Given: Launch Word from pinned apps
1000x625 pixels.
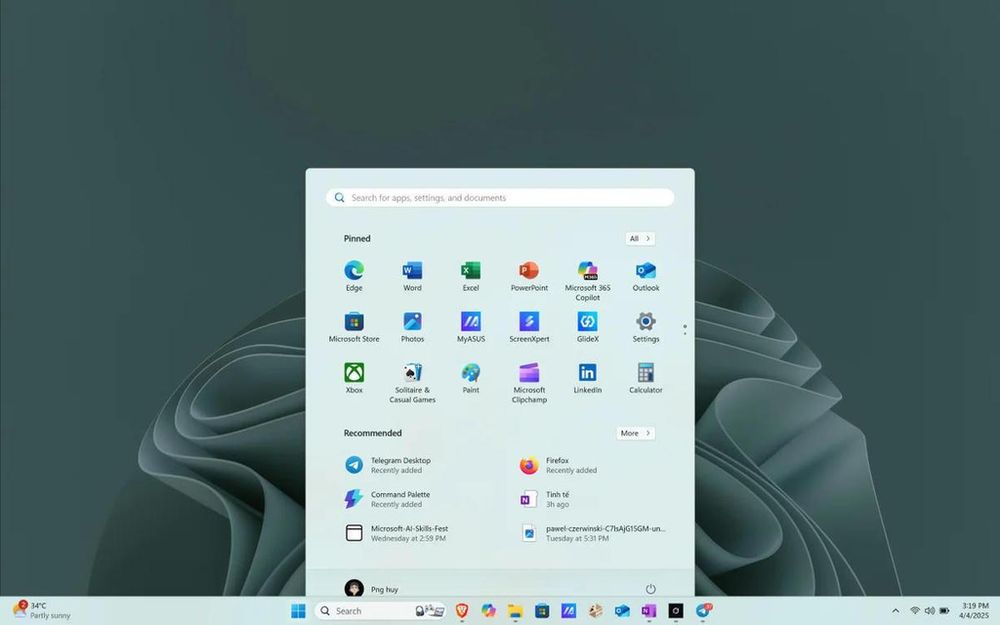Looking at the screenshot, I should (x=412, y=276).
